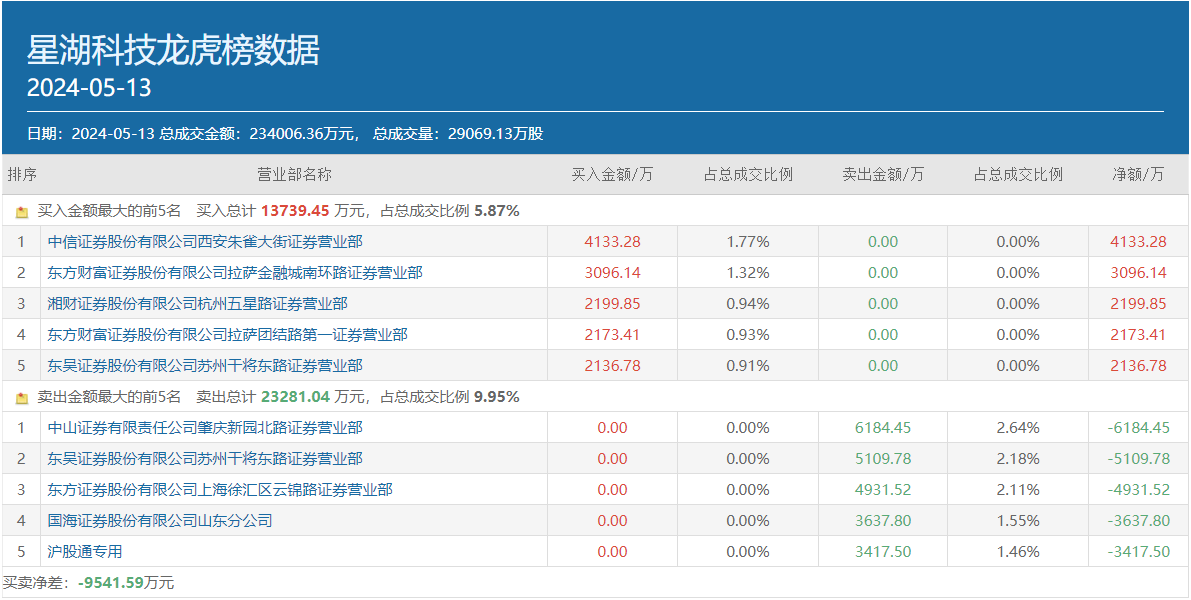Open 东方证券上海徐汇区云锦路营业部 link
Image resolution: width=1191 pixels, height=600 pixels.
220,490
